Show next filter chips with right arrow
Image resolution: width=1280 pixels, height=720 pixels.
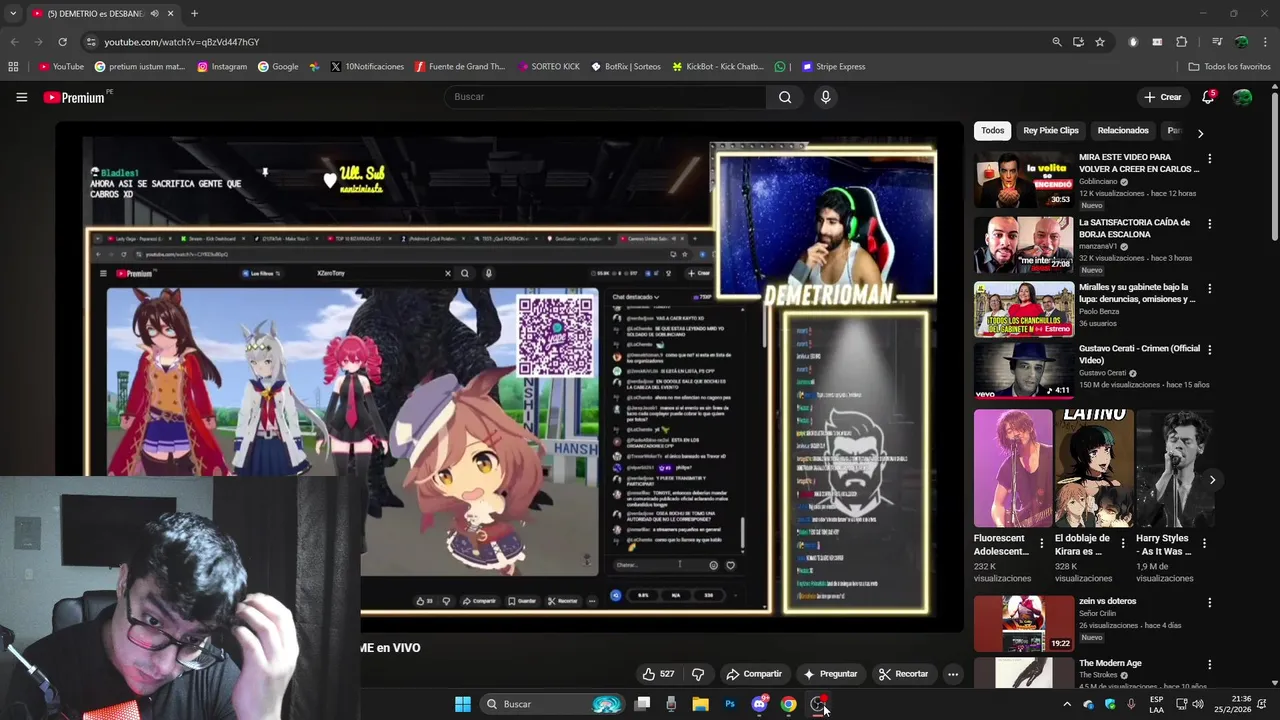coord(1200,133)
